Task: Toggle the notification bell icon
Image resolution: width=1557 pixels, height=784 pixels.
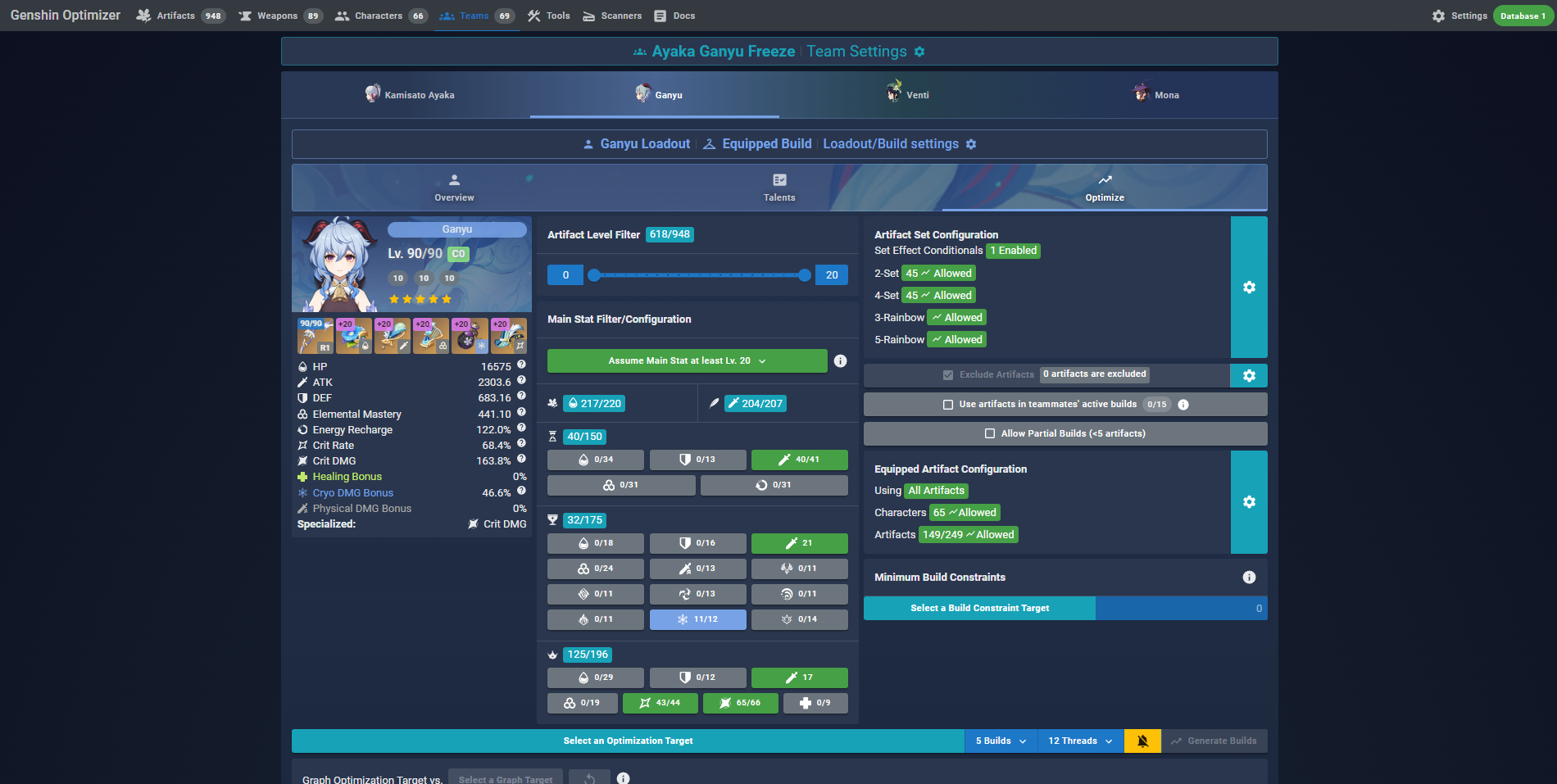Action: pyautogui.click(x=1142, y=741)
